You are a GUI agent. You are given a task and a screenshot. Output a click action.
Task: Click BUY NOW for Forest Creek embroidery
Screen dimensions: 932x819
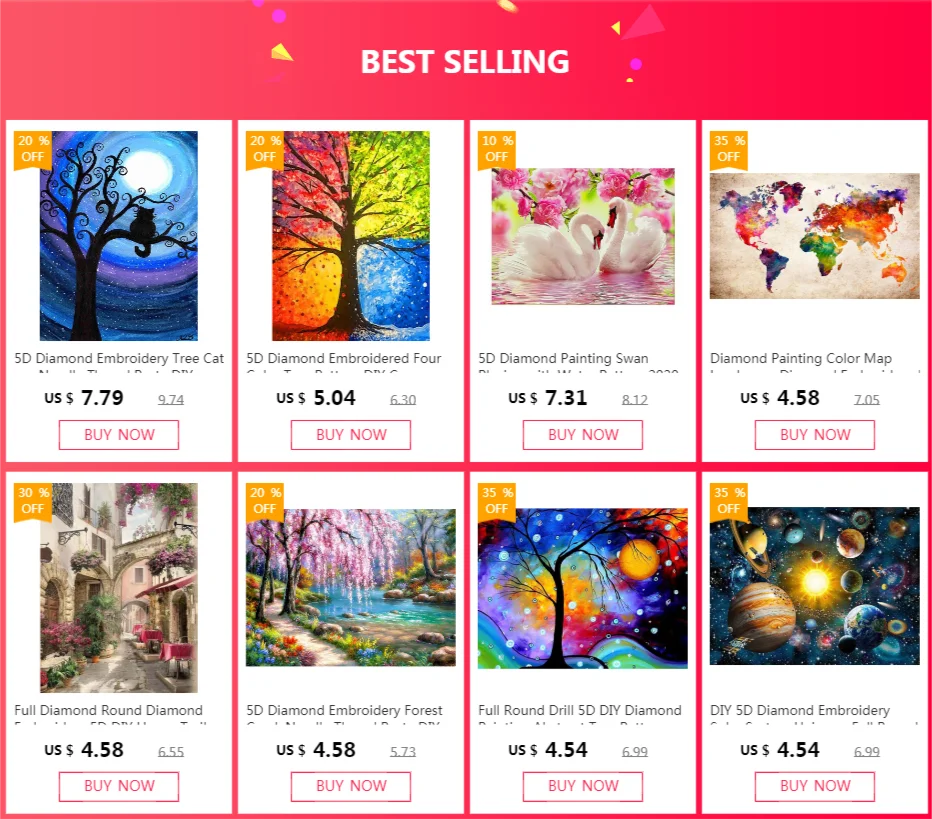coord(351,786)
